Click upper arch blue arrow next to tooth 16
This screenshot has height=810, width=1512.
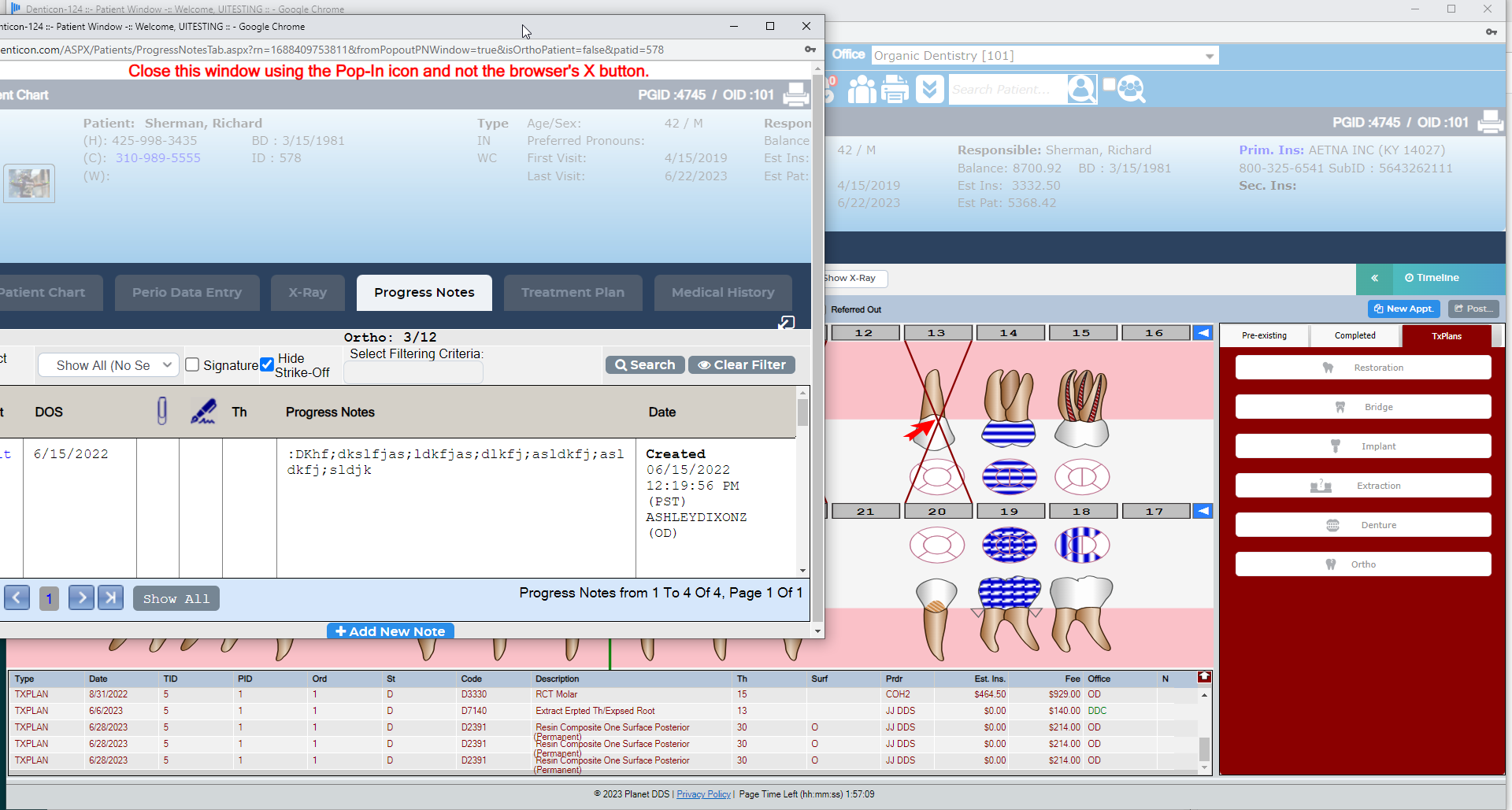[x=1203, y=333]
